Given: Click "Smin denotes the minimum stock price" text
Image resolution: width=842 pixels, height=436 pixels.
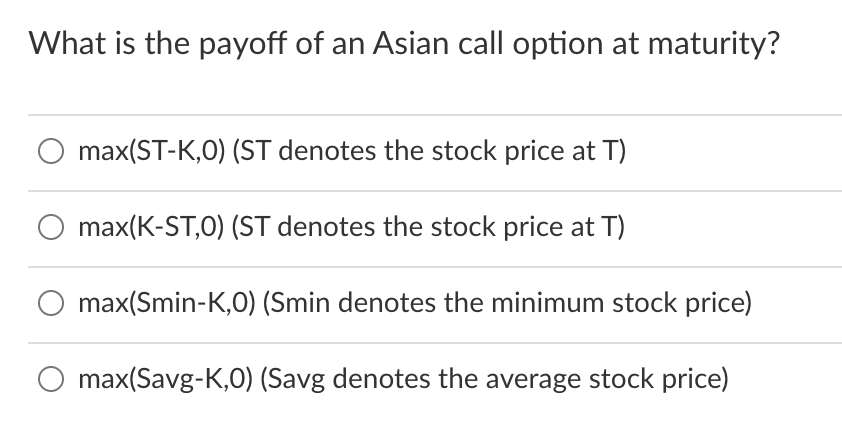Looking at the screenshot, I should 507,304.
